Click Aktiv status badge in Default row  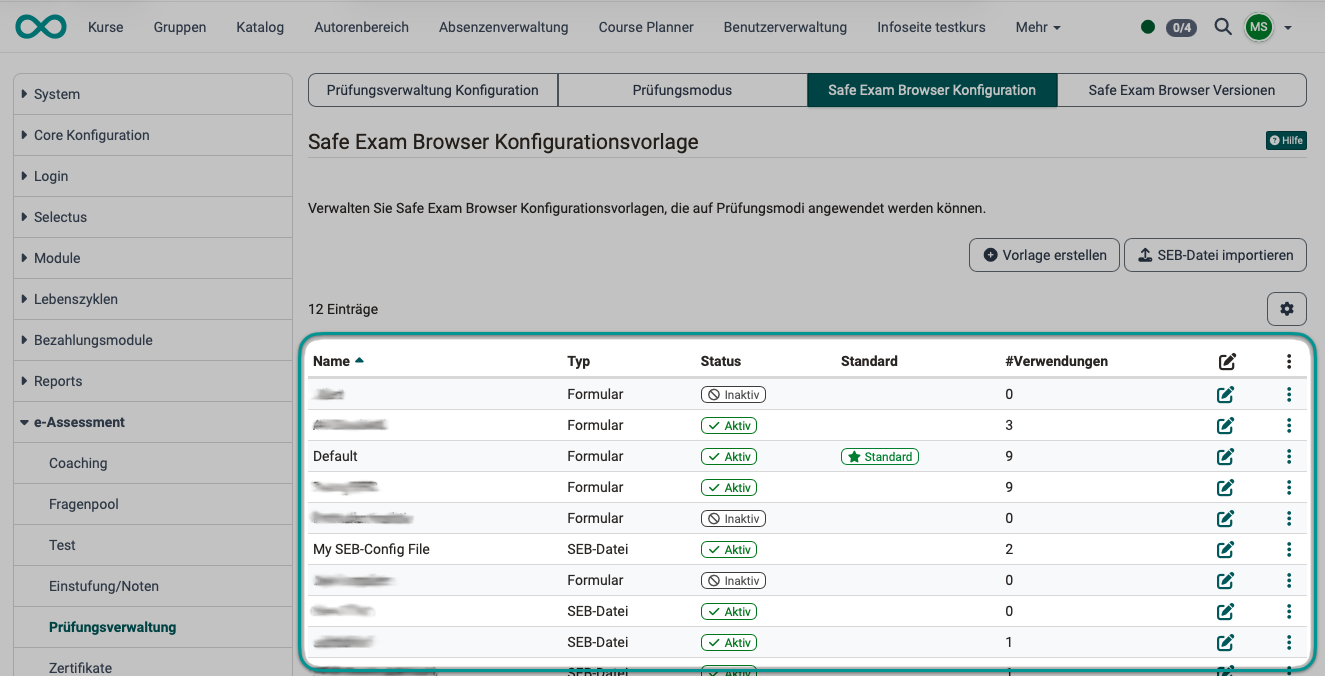pos(729,457)
